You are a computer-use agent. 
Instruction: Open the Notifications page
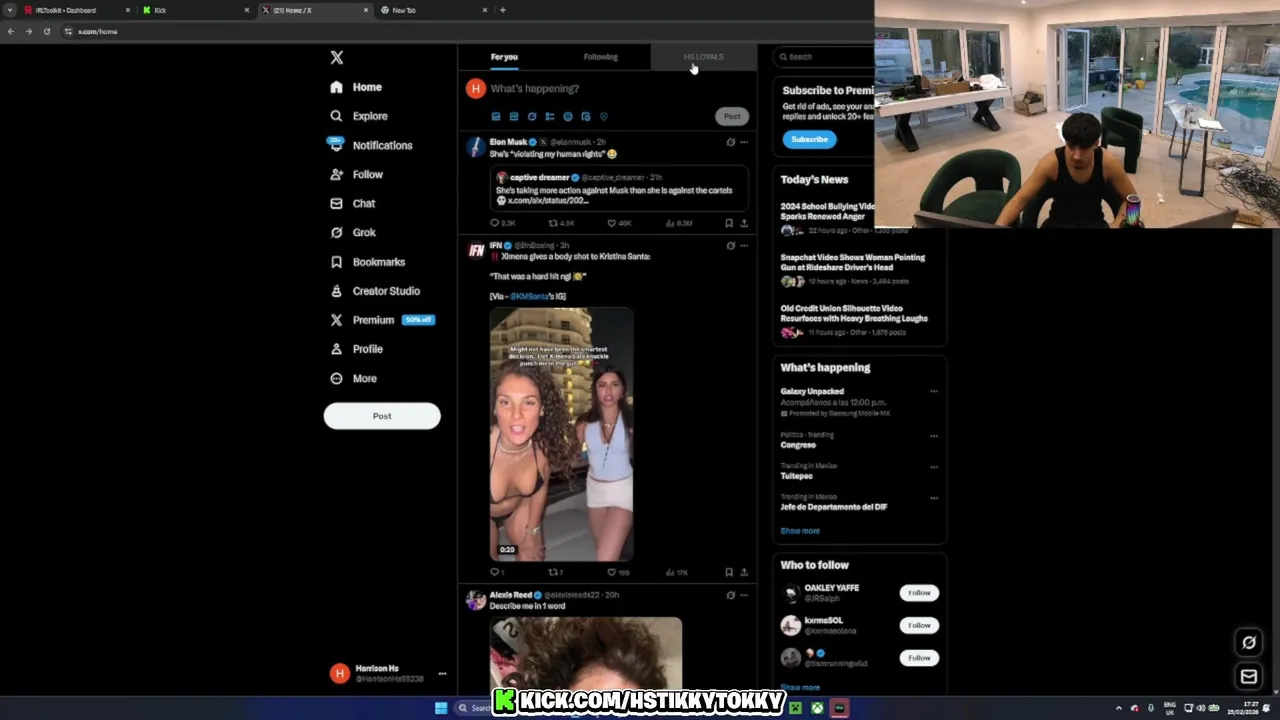coord(369,145)
